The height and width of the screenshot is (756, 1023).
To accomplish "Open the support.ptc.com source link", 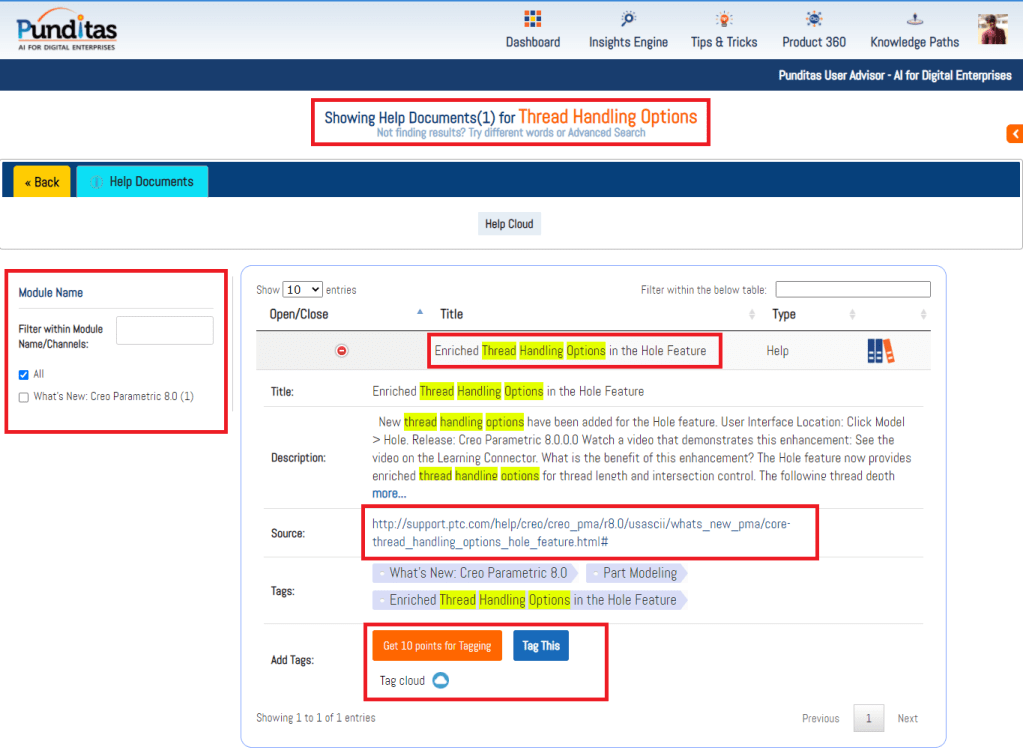I will click(x=580, y=532).
